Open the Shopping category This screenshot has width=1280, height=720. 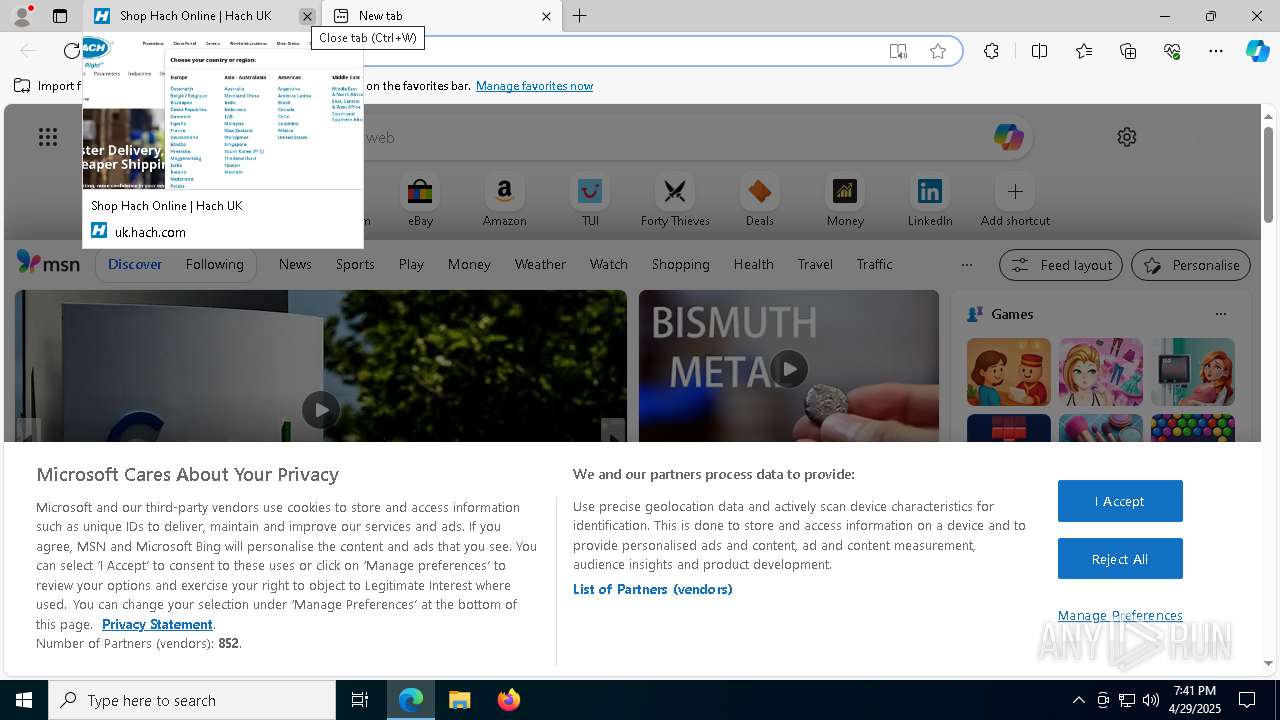[680, 264]
